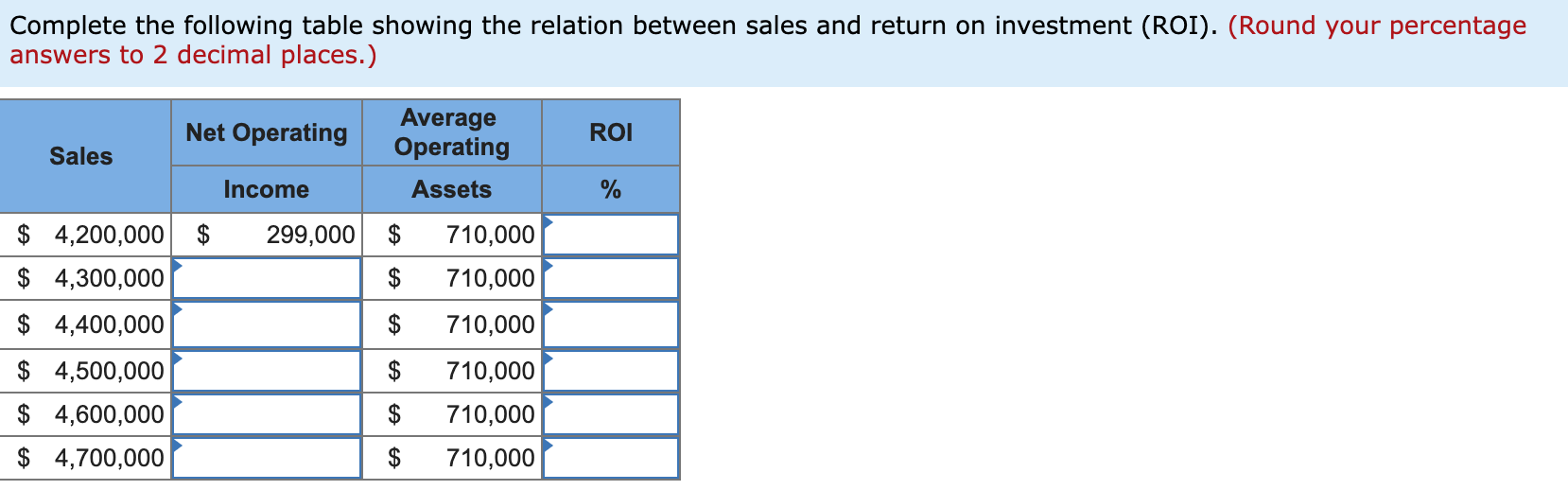Click the ROI input for $4,600,000 sales

pyautogui.click(x=611, y=414)
